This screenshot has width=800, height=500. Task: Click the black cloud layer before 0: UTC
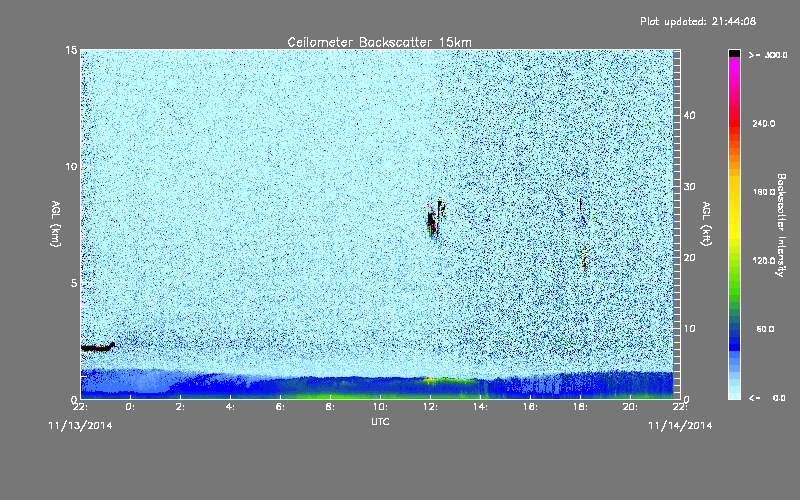click(x=98, y=347)
